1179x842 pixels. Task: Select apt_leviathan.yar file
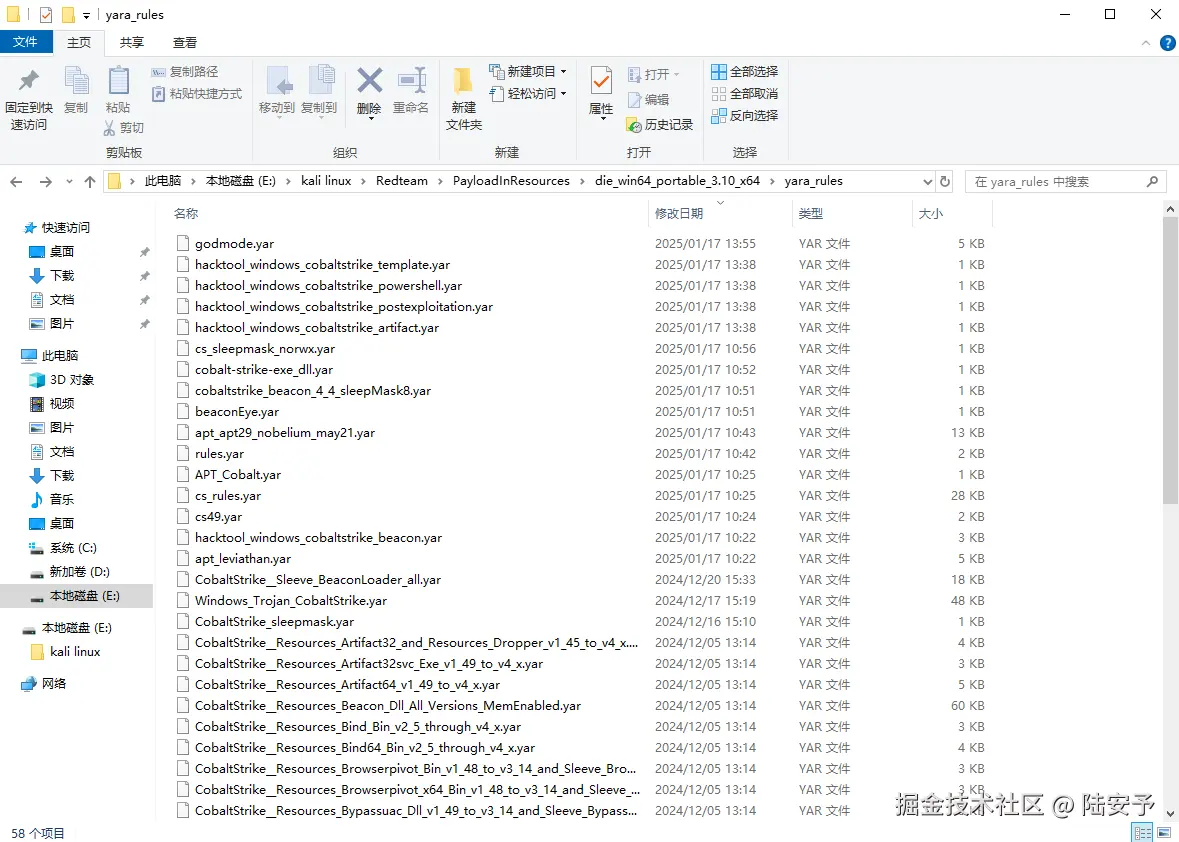(x=243, y=559)
